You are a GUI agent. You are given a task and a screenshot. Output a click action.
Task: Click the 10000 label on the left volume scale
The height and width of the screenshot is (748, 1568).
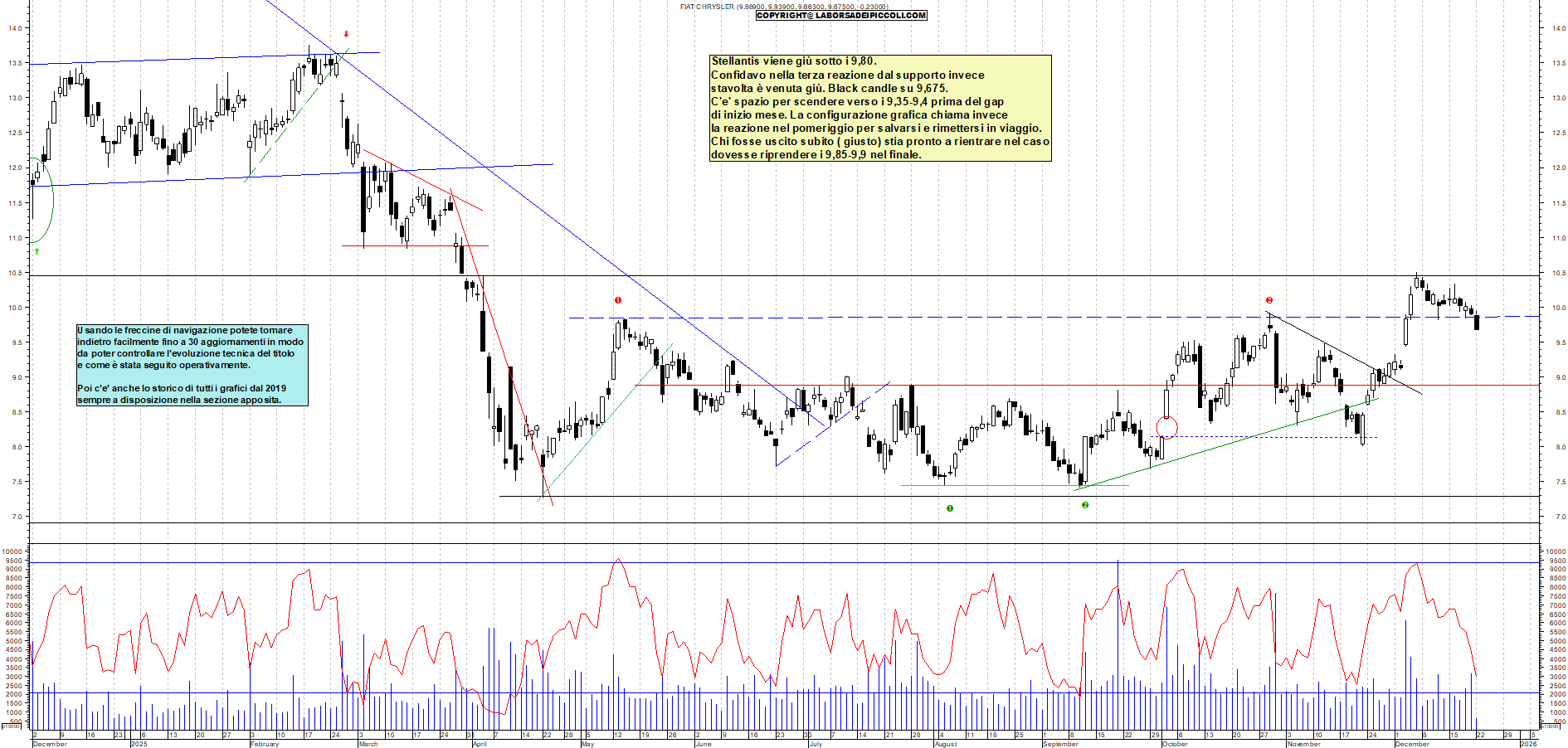pyautogui.click(x=12, y=551)
